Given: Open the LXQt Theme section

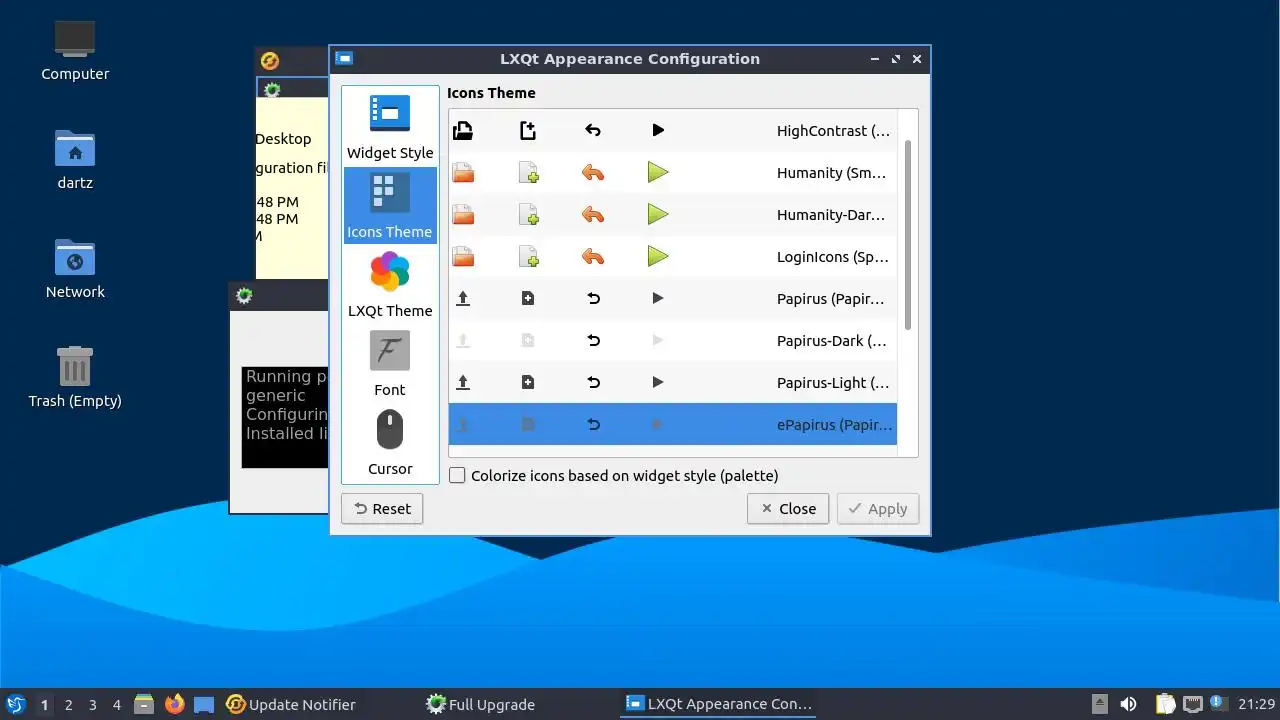Looking at the screenshot, I should click(390, 285).
